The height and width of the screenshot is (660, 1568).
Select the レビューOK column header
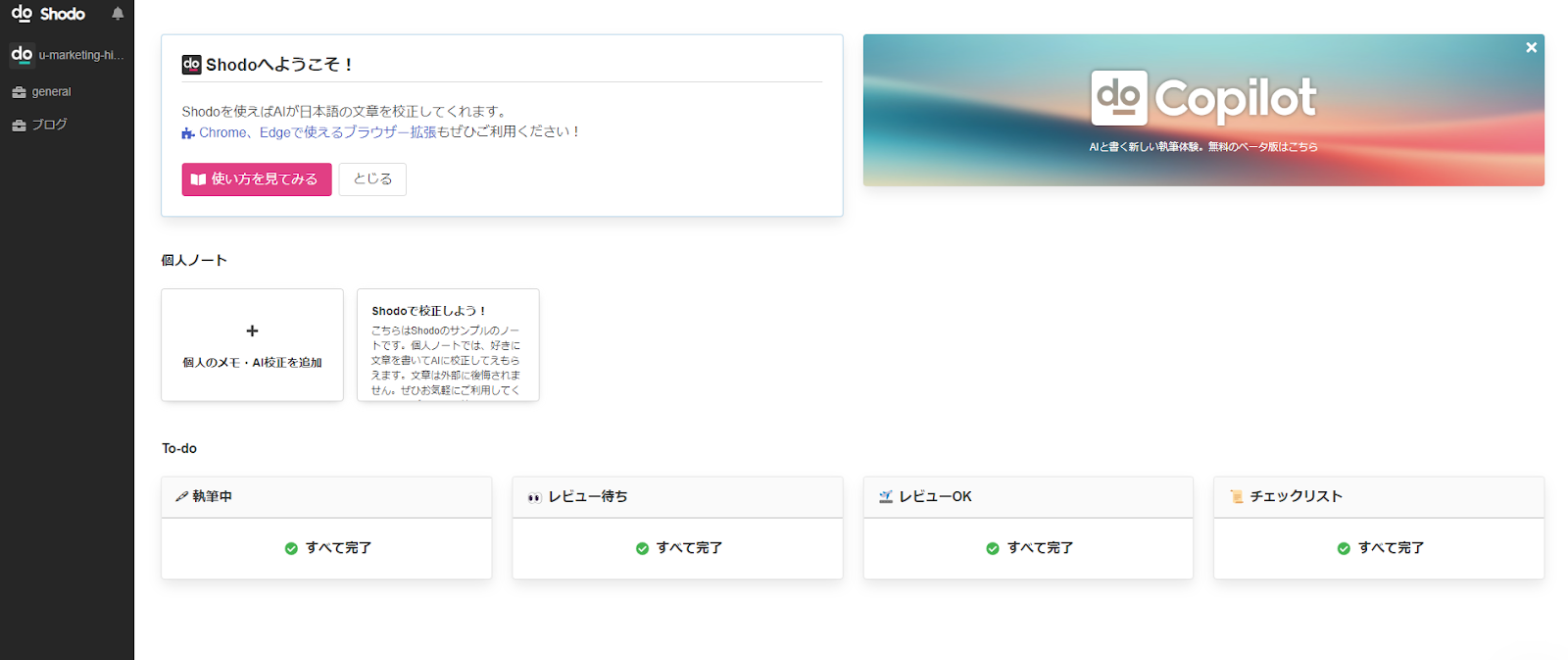pos(1028,497)
